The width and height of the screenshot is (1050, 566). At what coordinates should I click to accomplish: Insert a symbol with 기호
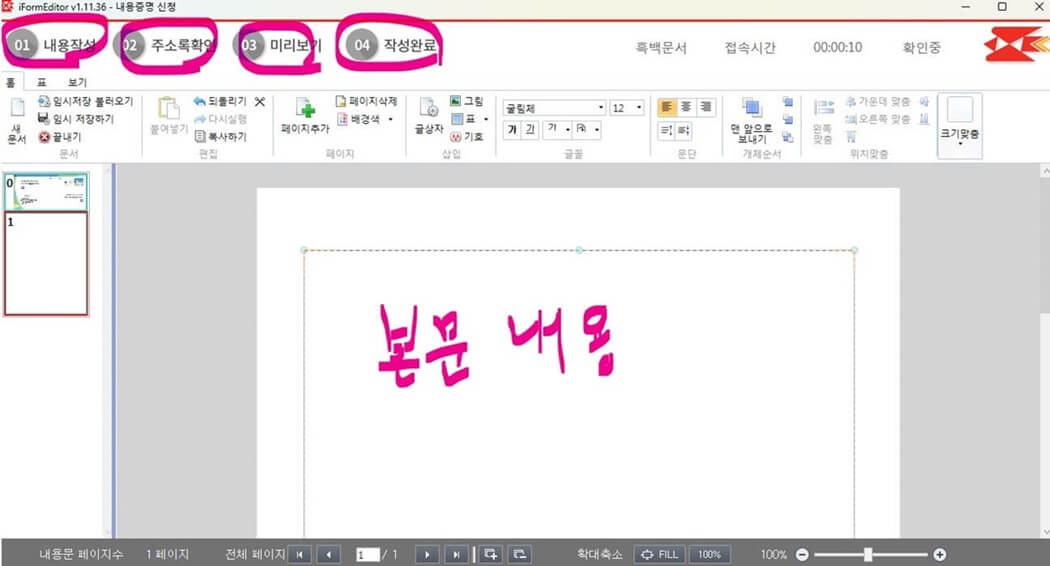point(467,137)
